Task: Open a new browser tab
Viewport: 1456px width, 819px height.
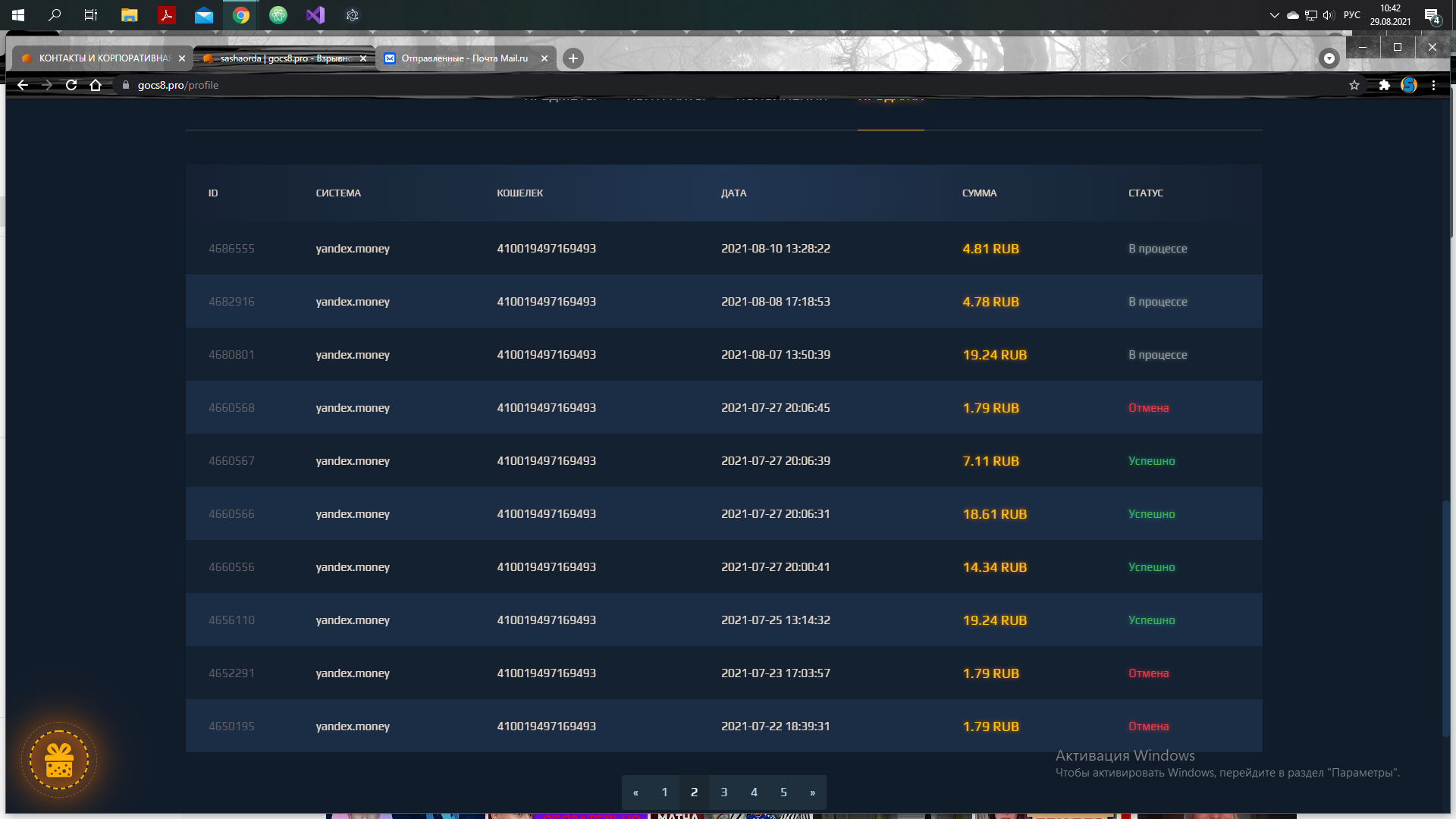Action: pos(573,58)
